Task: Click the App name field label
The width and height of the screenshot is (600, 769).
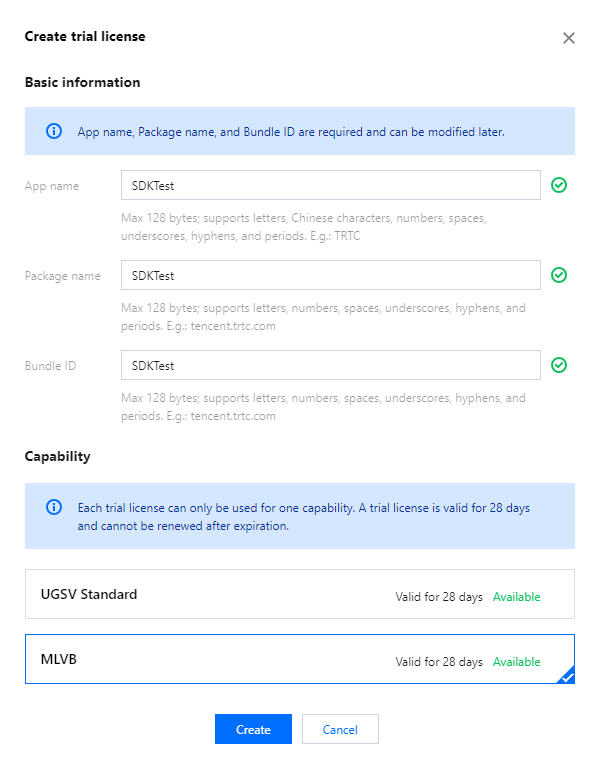Action: click(x=52, y=186)
